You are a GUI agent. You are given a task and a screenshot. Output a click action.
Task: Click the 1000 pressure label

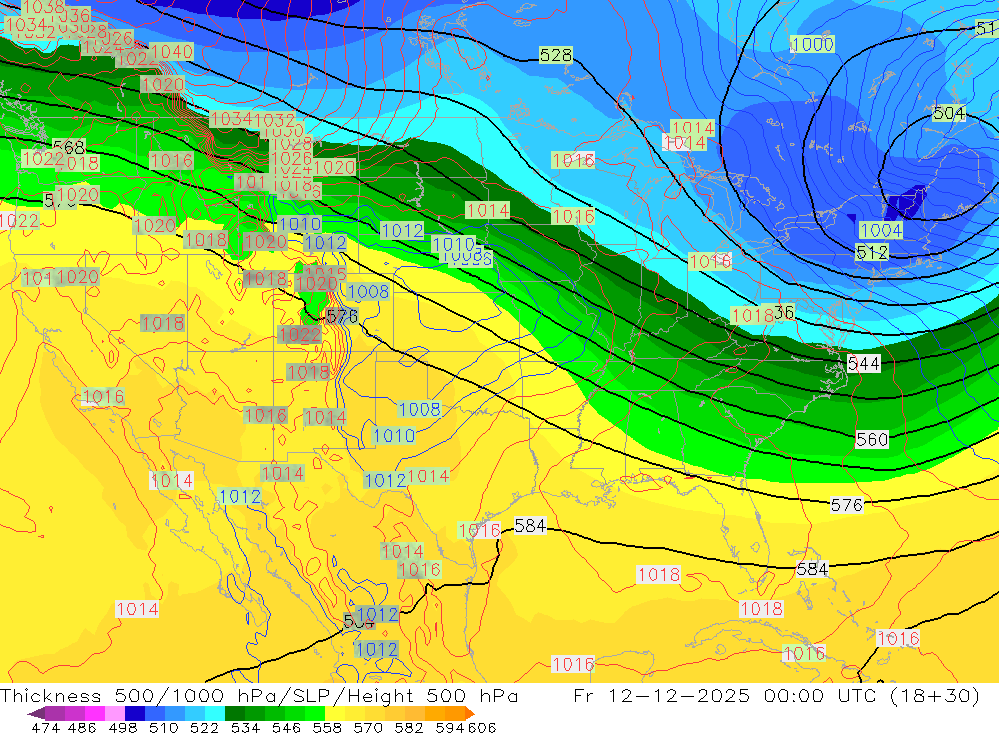coord(812,44)
